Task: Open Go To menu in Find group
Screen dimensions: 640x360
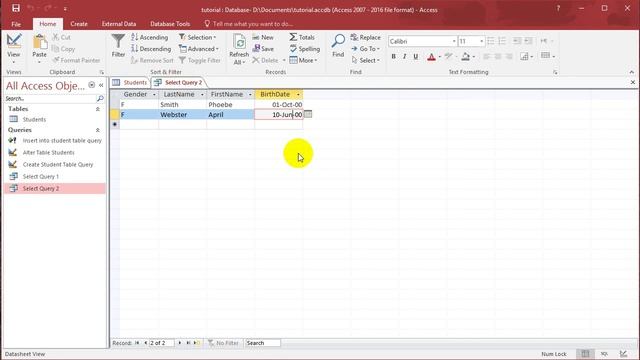Action: pos(365,49)
